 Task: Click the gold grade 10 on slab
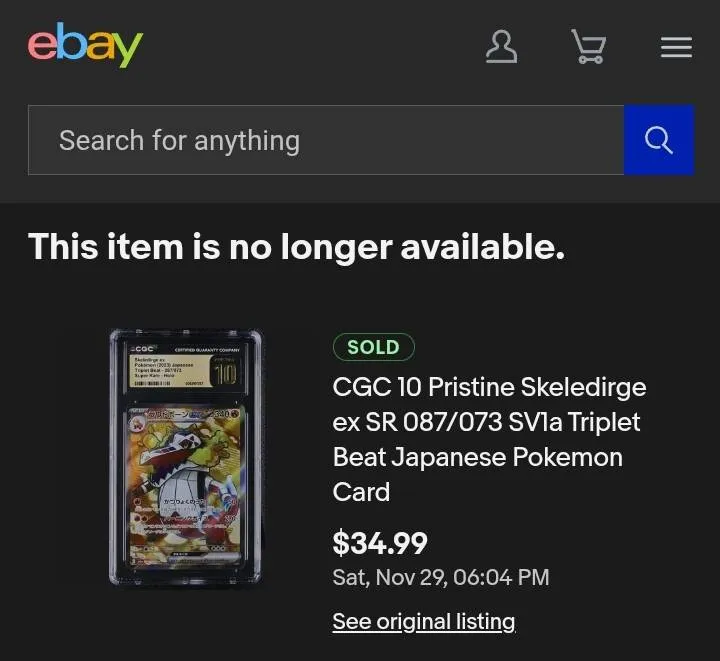(226, 374)
